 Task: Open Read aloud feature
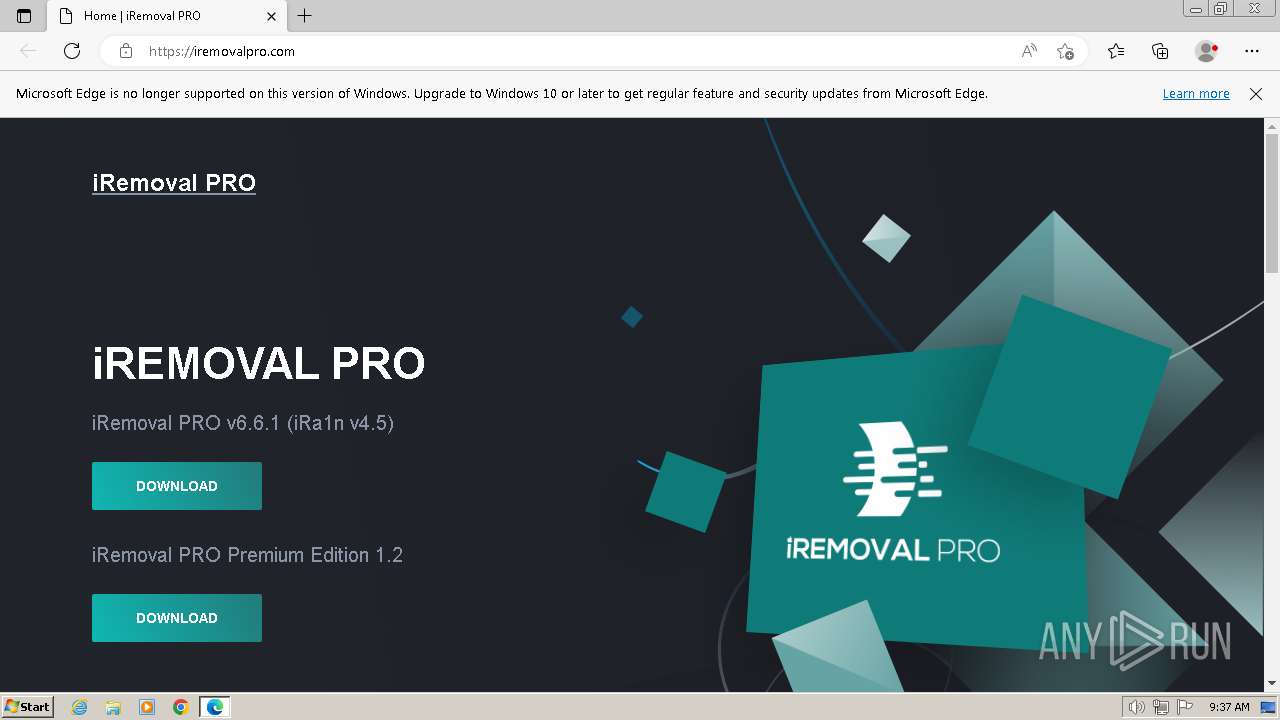(x=1029, y=51)
